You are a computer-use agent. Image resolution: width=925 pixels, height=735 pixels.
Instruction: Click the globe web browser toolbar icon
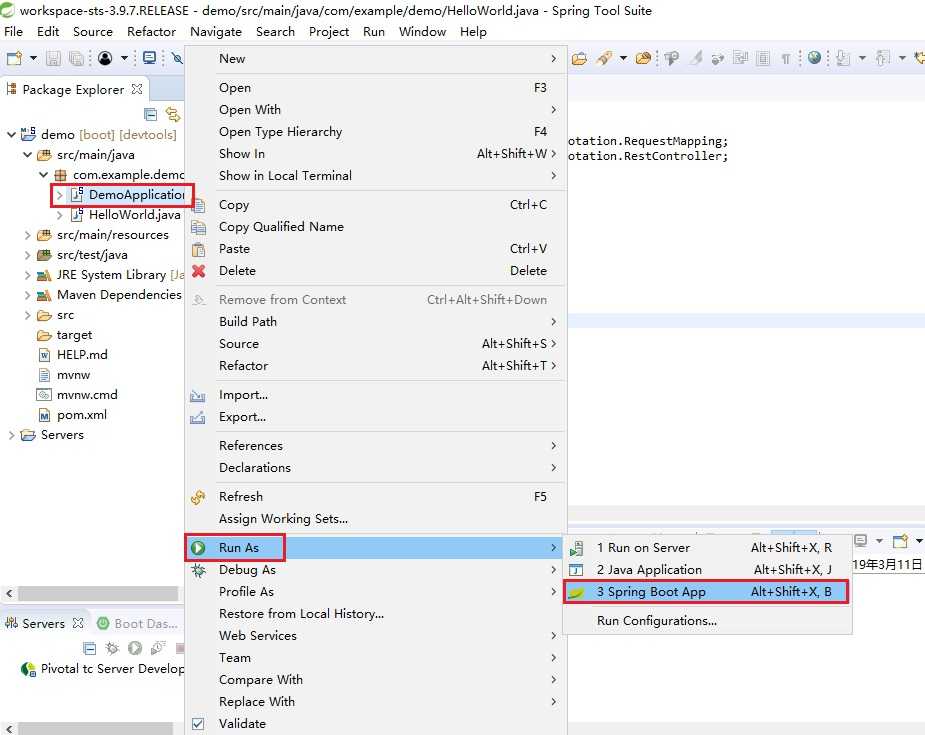(x=815, y=57)
